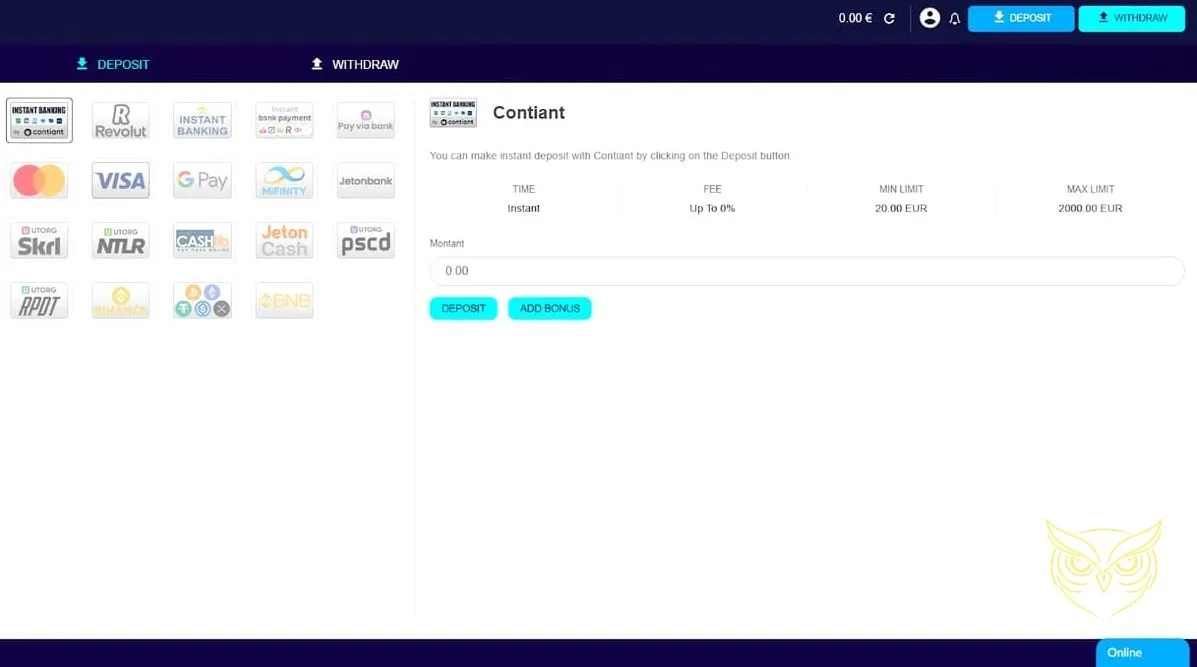Image resolution: width=1197 pixels, height=667 pixels.
Task: Open the notifications bell
Action: (x=955, y=19)
